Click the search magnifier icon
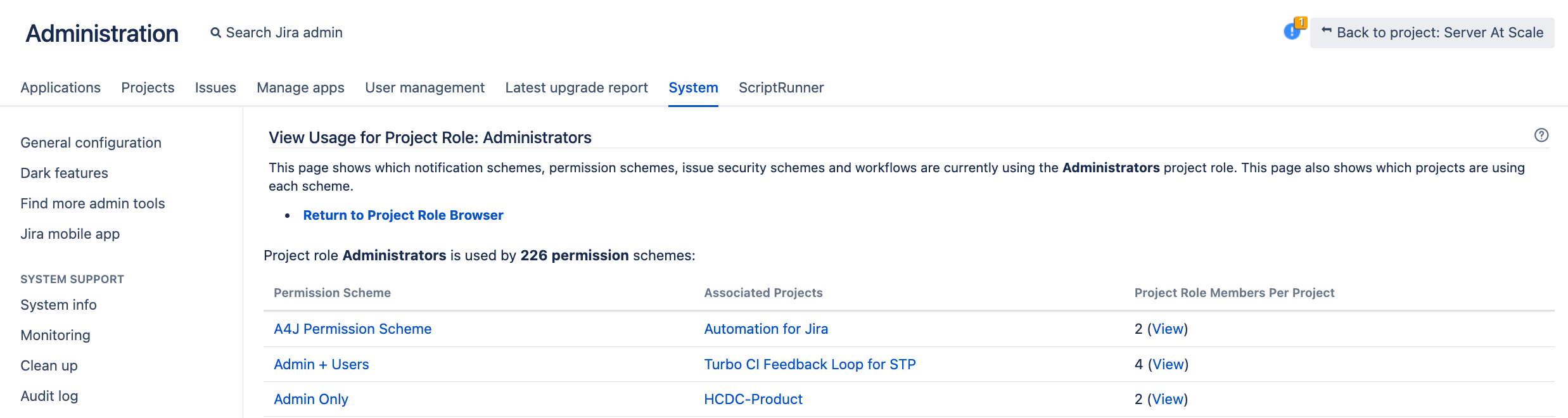This screenshot has width=1568, height=418. [x=215, y=33]
